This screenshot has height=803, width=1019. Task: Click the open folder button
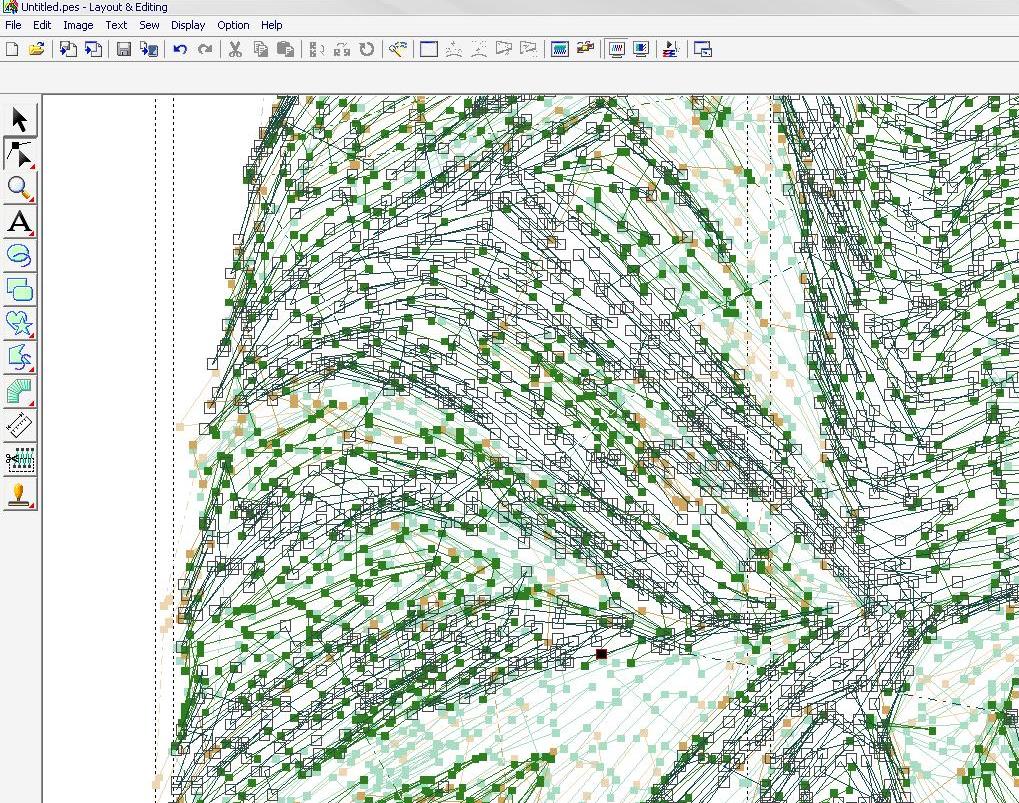pyautogui.click(x=37, y=49)
